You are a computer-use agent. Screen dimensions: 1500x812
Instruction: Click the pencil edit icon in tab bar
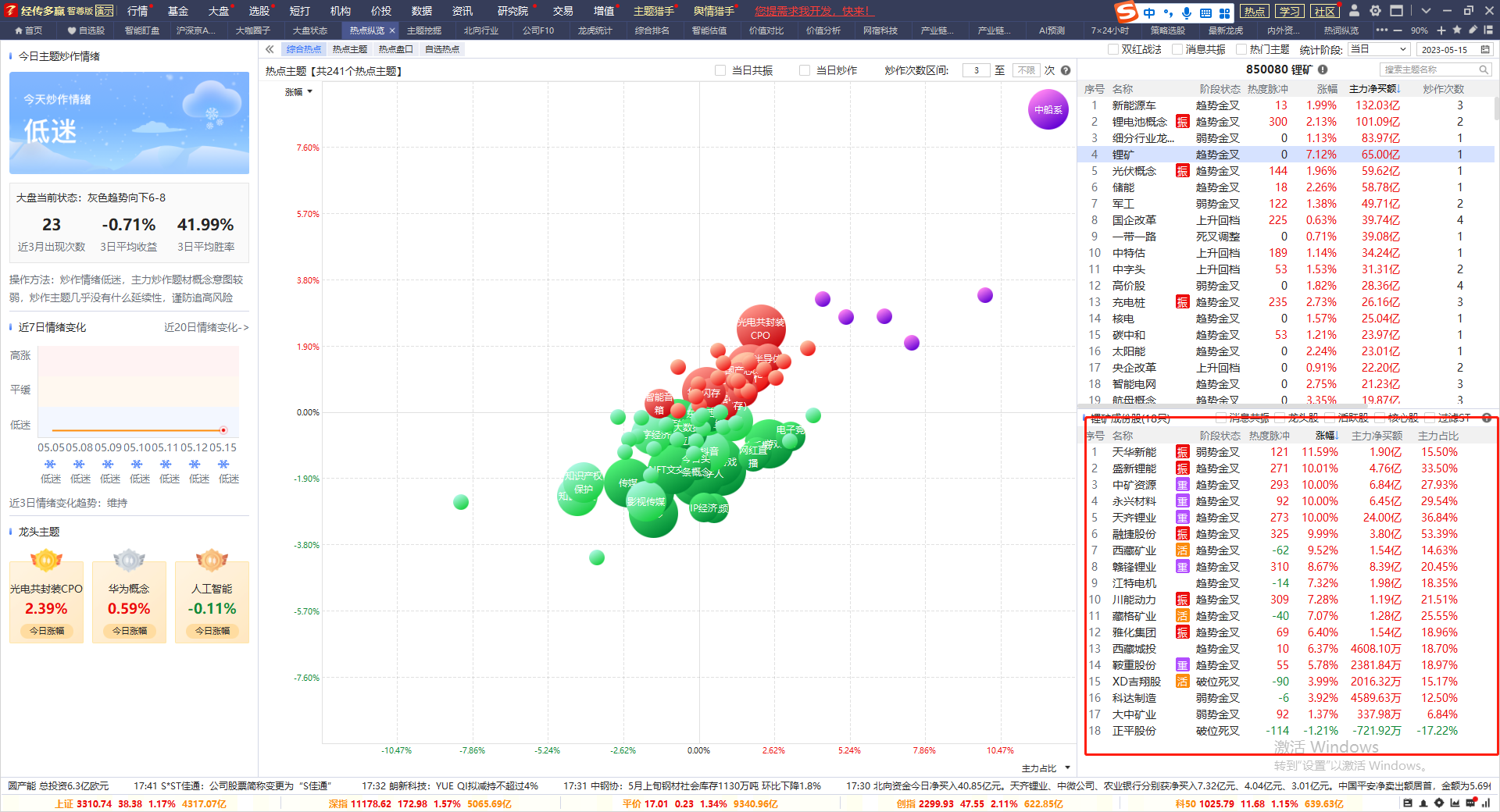pos(1473,30)
